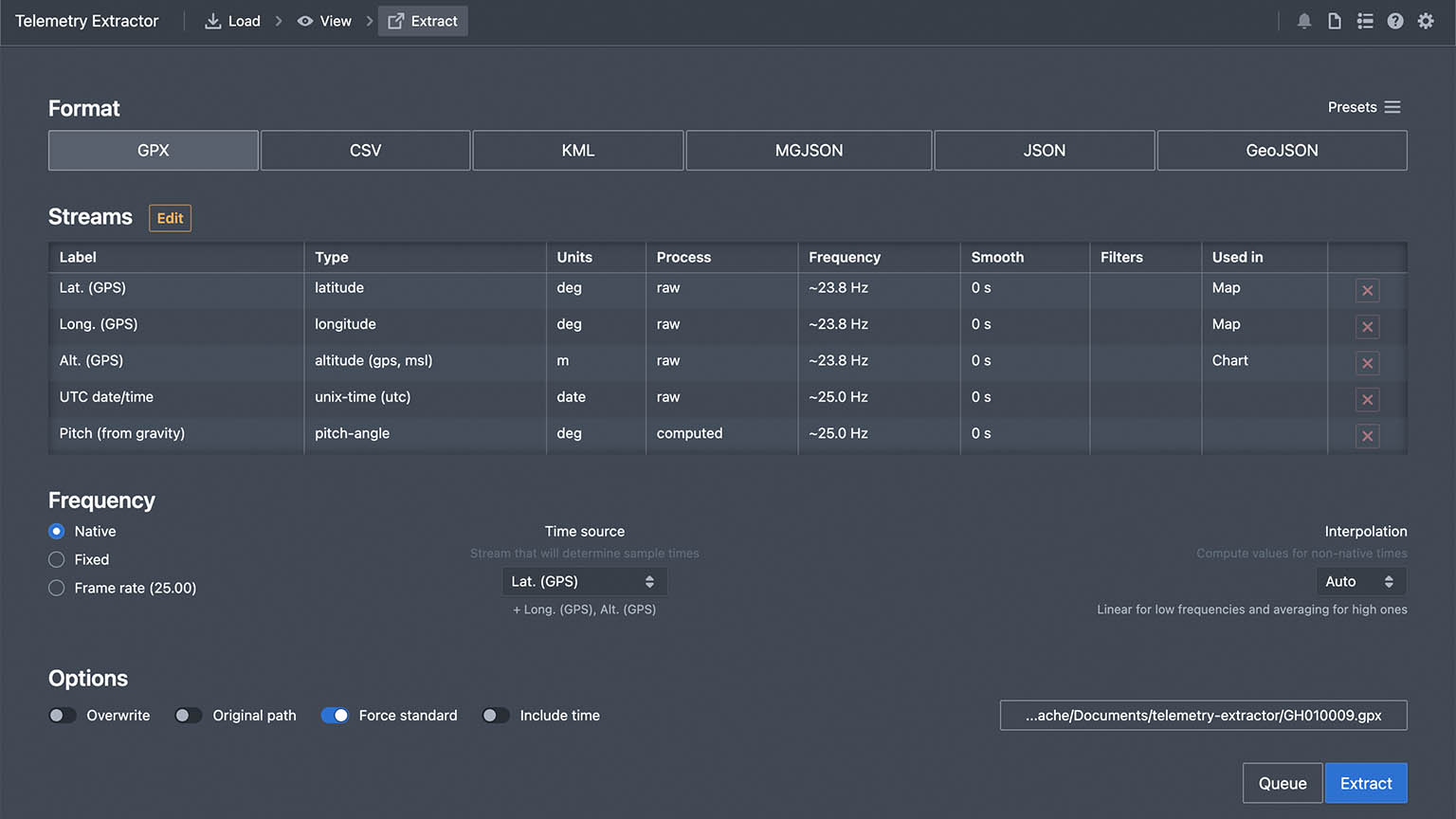Remove the Long. (GPS) stream
The image size is (1456, 819).
(1367, 327)
